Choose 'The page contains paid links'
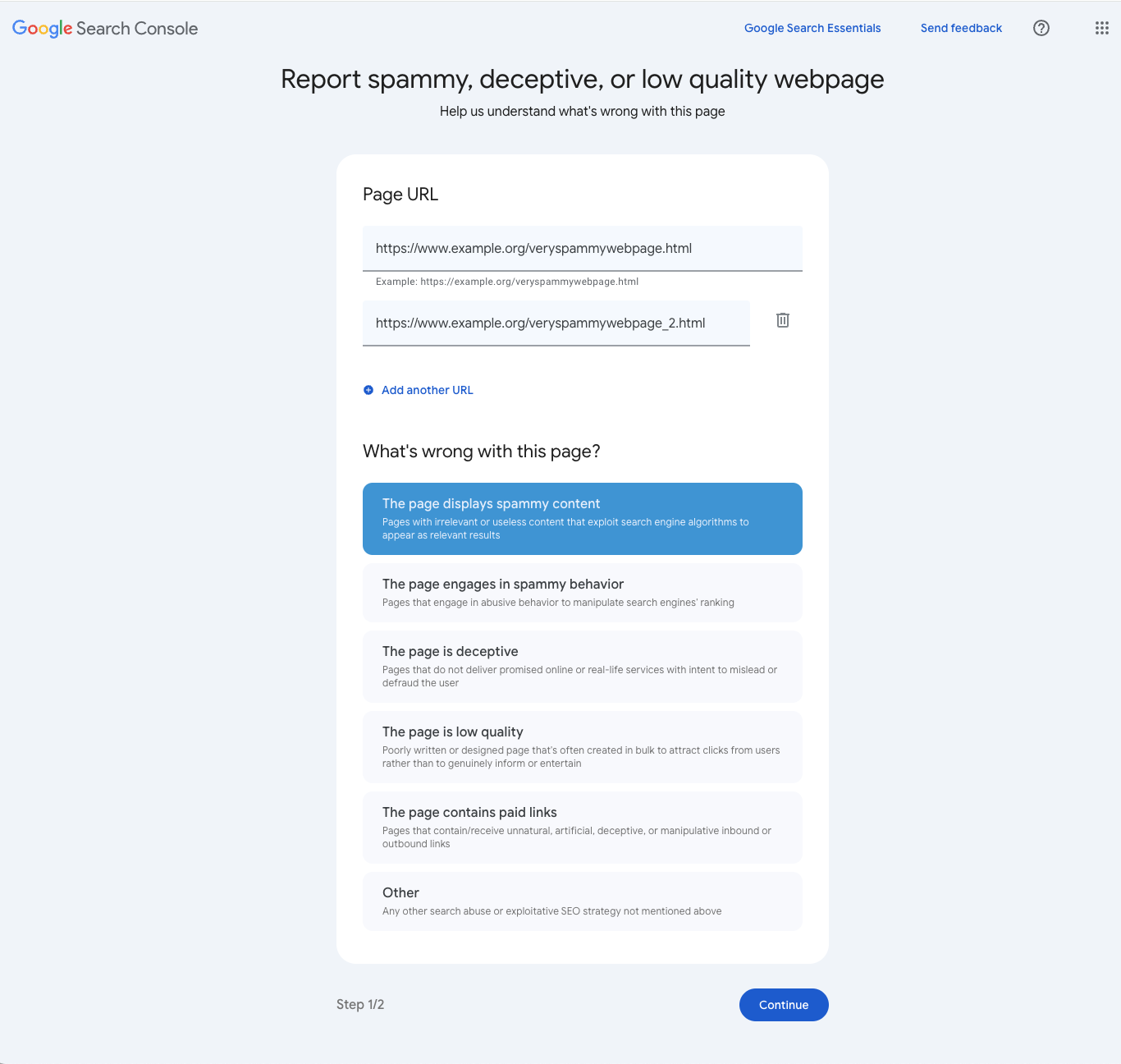 (582, 827)
